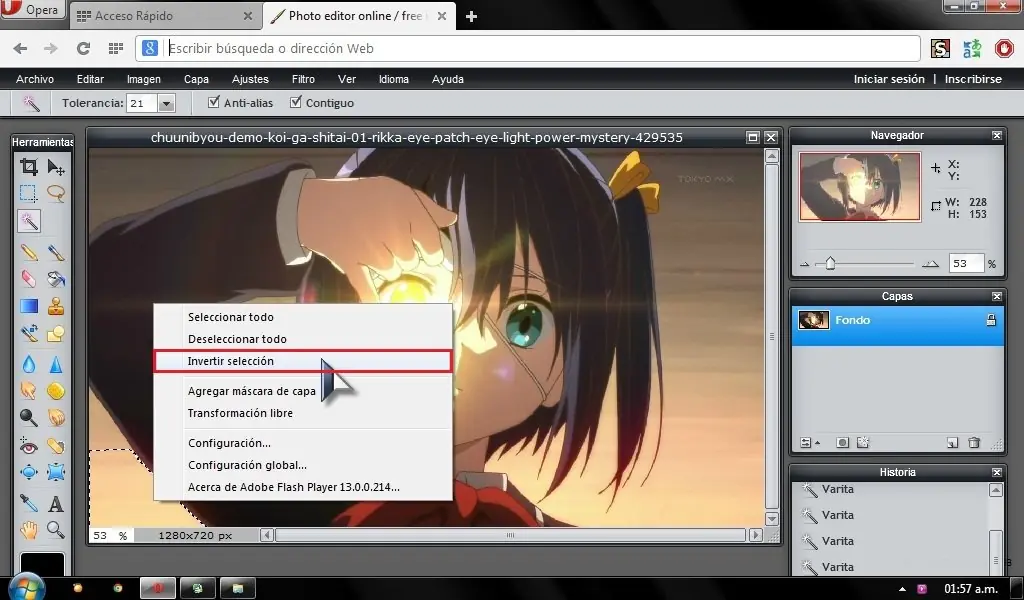Open Configuración global... entry
Image resolution: width=1024 pixels, height=600 pixels.
tap(302, 465)
